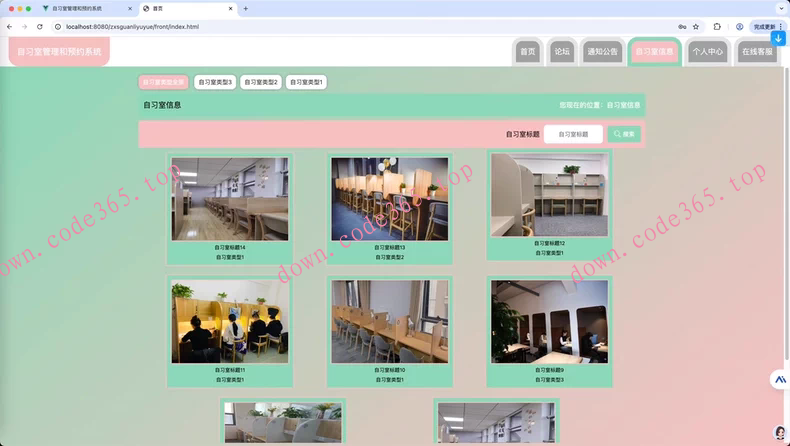Image resolution: width=790 pixels, height=446 pixels.
Task: Bookmark this page with the star icon
Action: (x=696, y=26)
